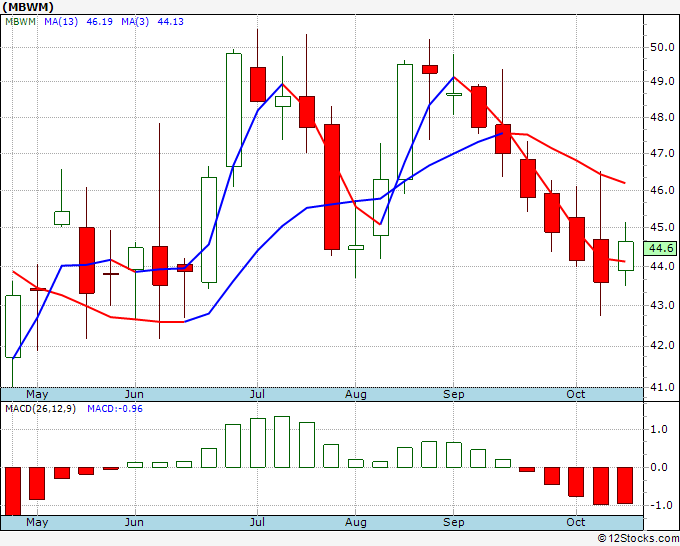Click Sep on the price chart date axis

point(454,394)
